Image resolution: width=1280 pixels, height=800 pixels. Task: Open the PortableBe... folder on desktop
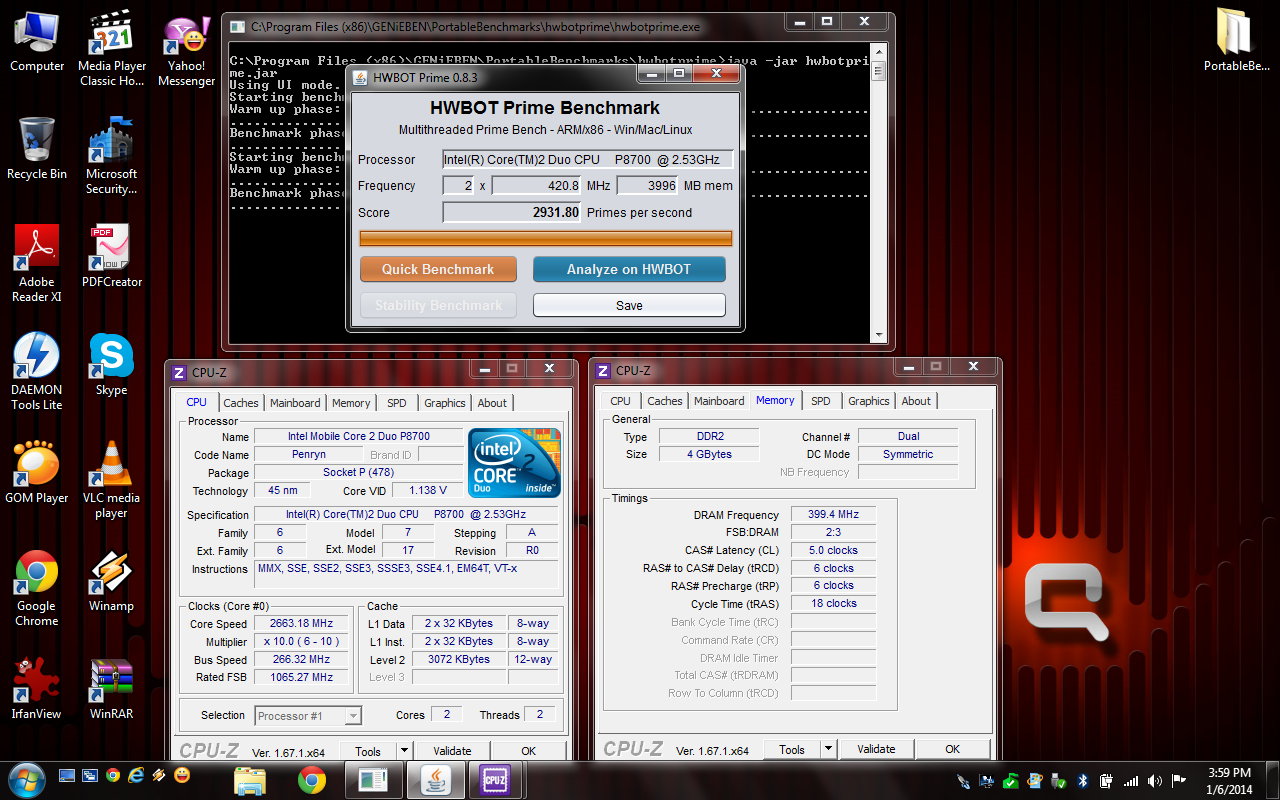click(1236, 41)
